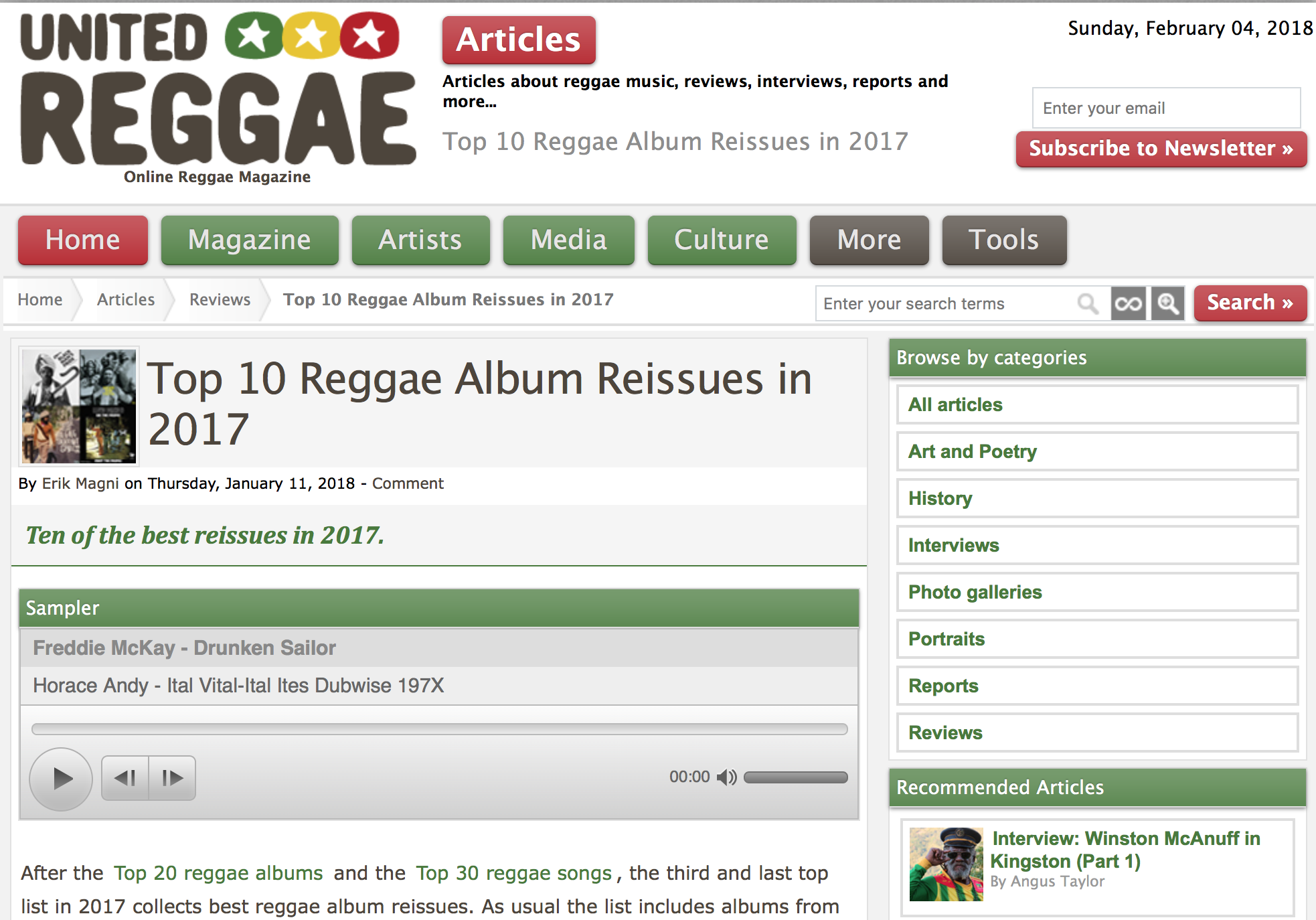Open the Media menu
Image resolution: width=1316 pixels, height=920 pixels.
(x=569, y=240)
